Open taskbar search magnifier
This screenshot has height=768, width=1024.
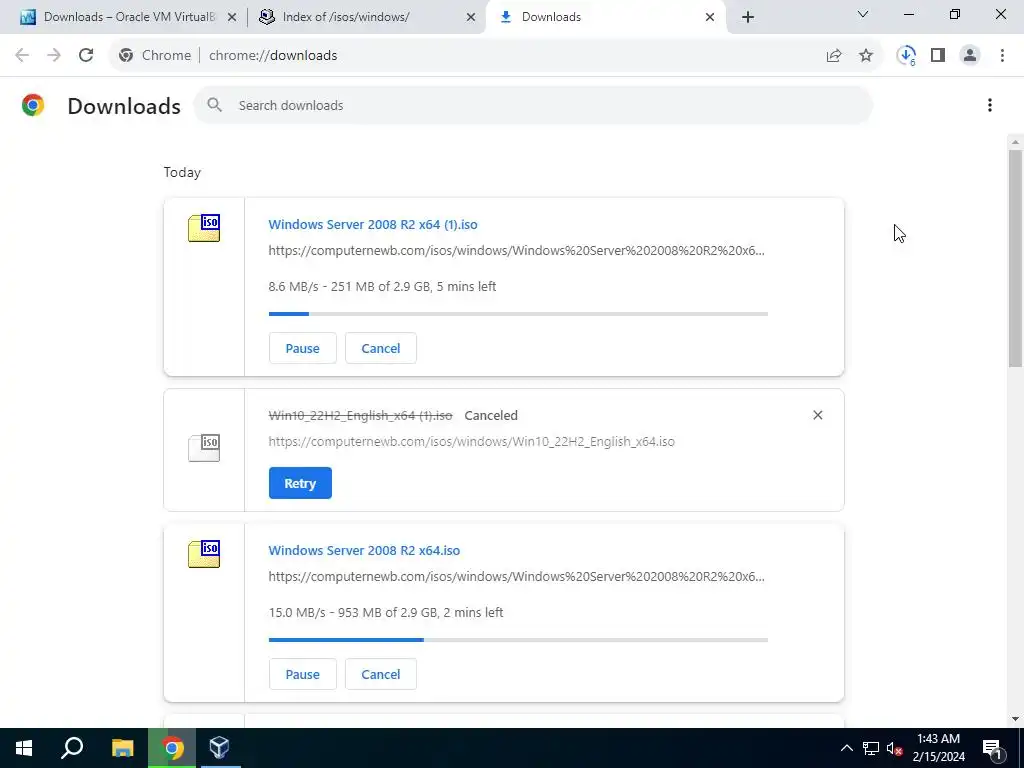(72, 748)
